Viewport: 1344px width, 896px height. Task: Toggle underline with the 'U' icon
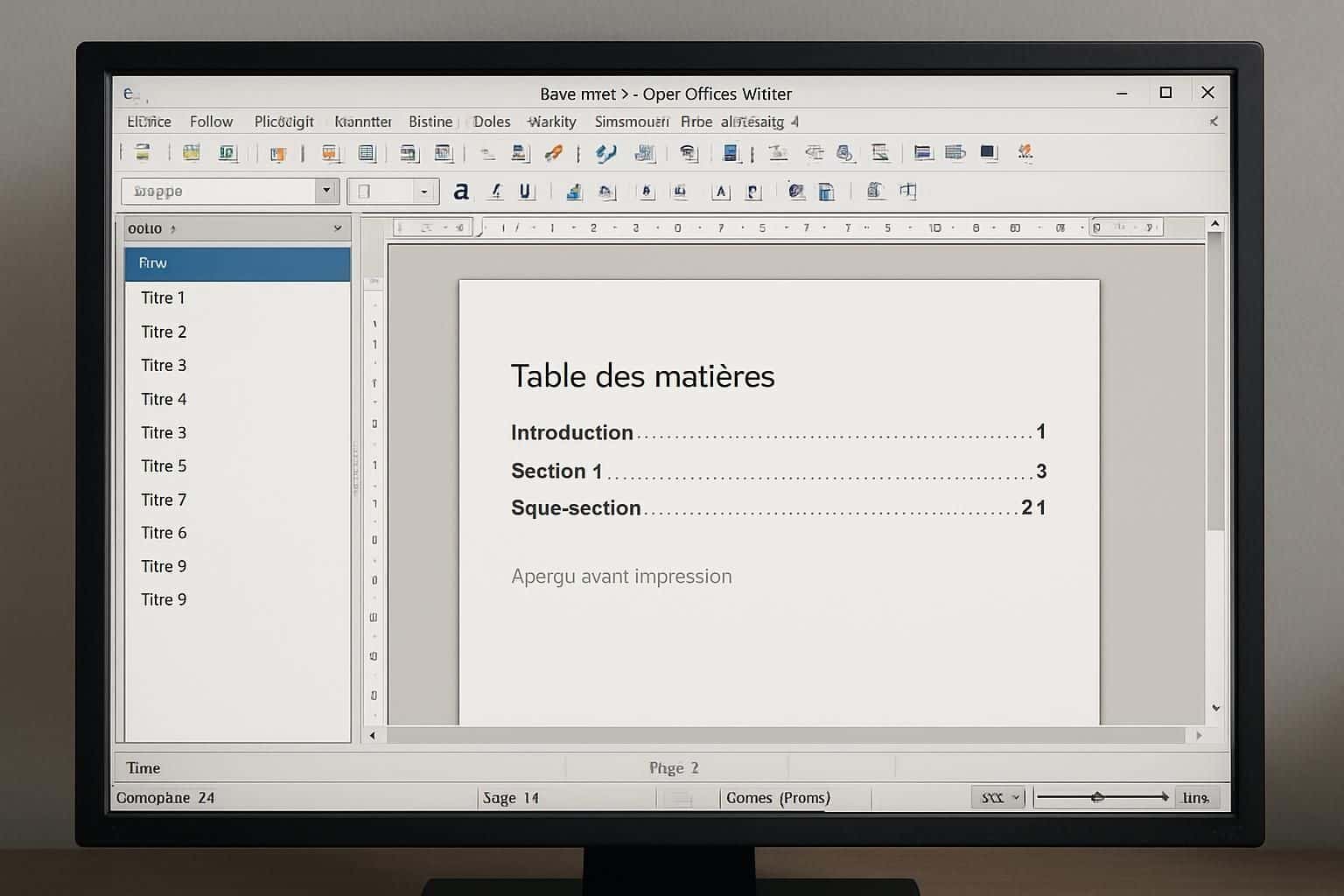click(x=525, y=191)
